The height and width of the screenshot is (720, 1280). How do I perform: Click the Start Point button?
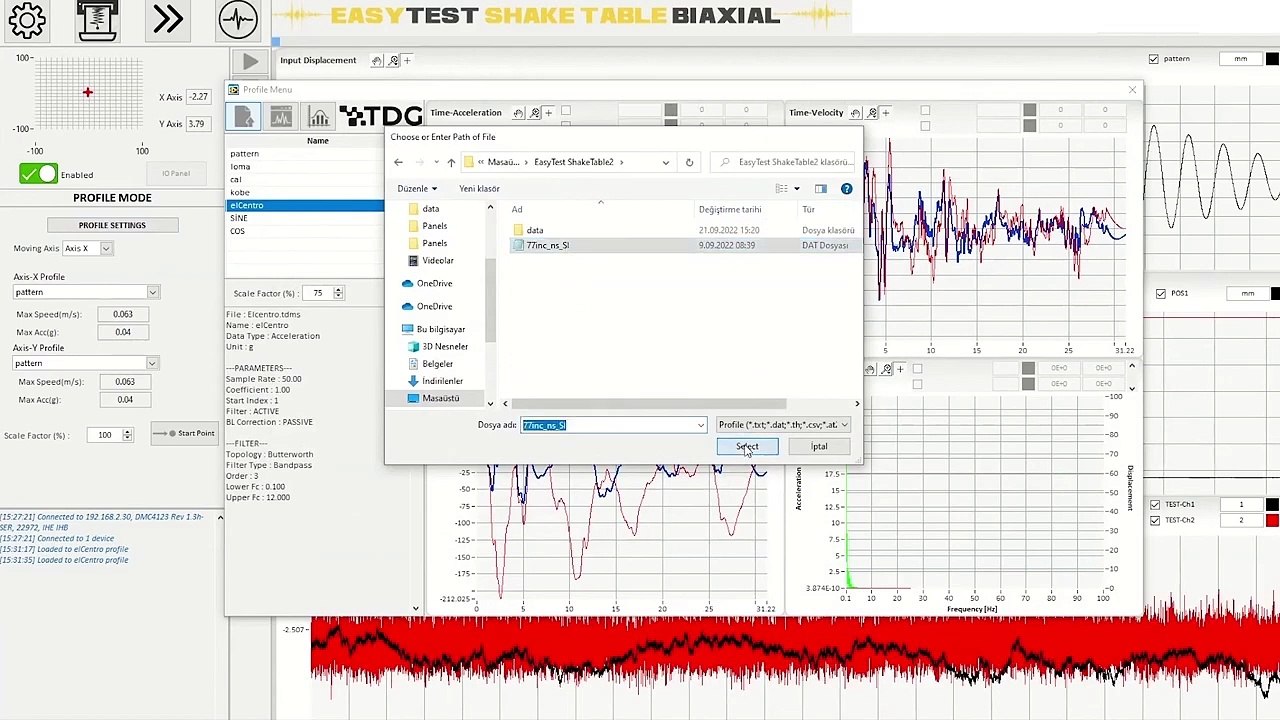coord(183,434)
